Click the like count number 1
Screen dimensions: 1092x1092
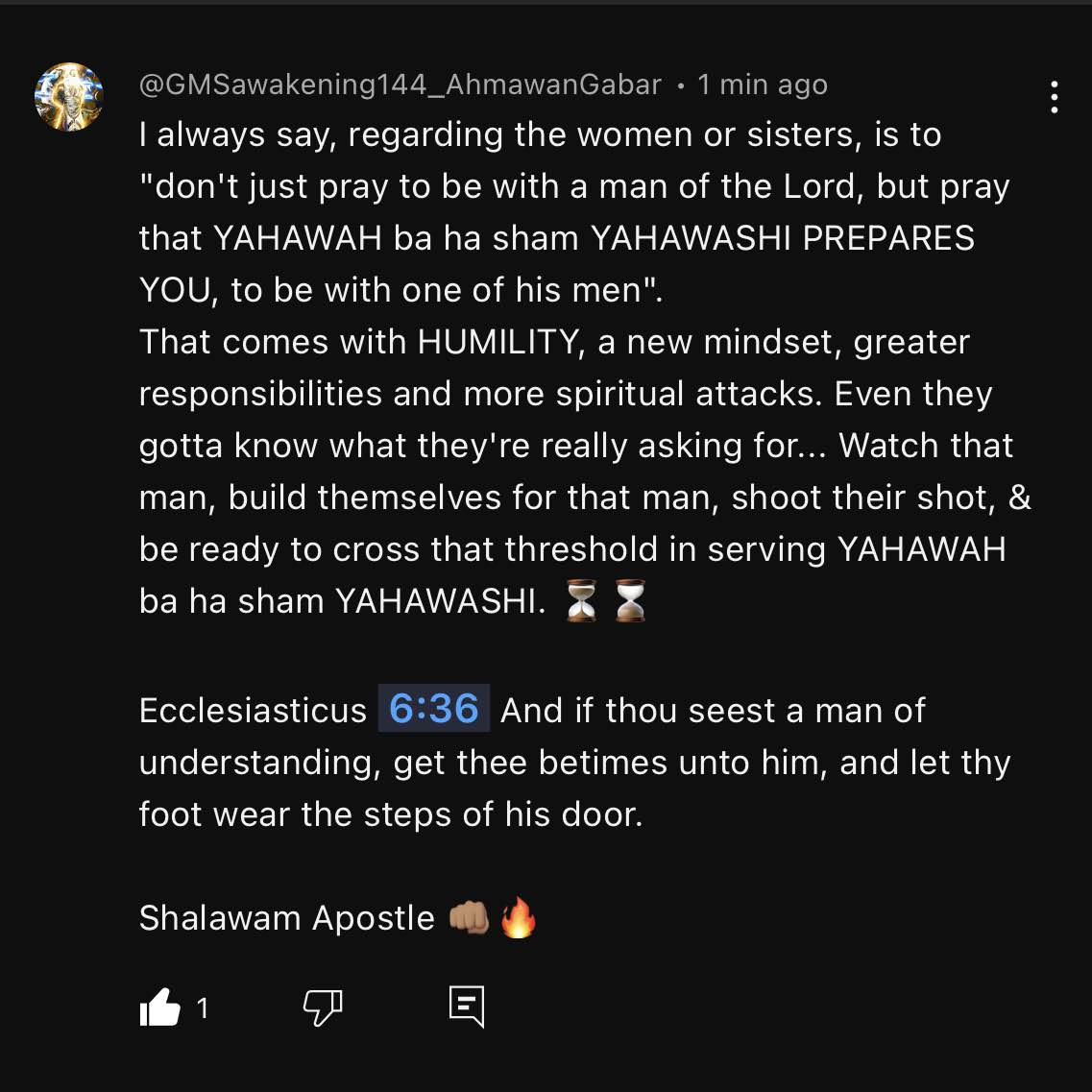point(203,1008)
